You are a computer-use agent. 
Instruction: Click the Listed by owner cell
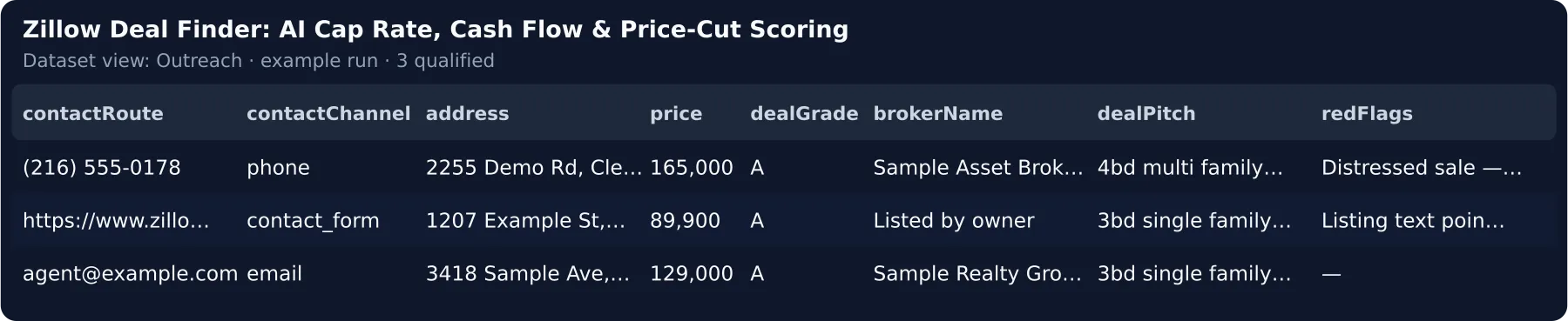click(954, 221)
